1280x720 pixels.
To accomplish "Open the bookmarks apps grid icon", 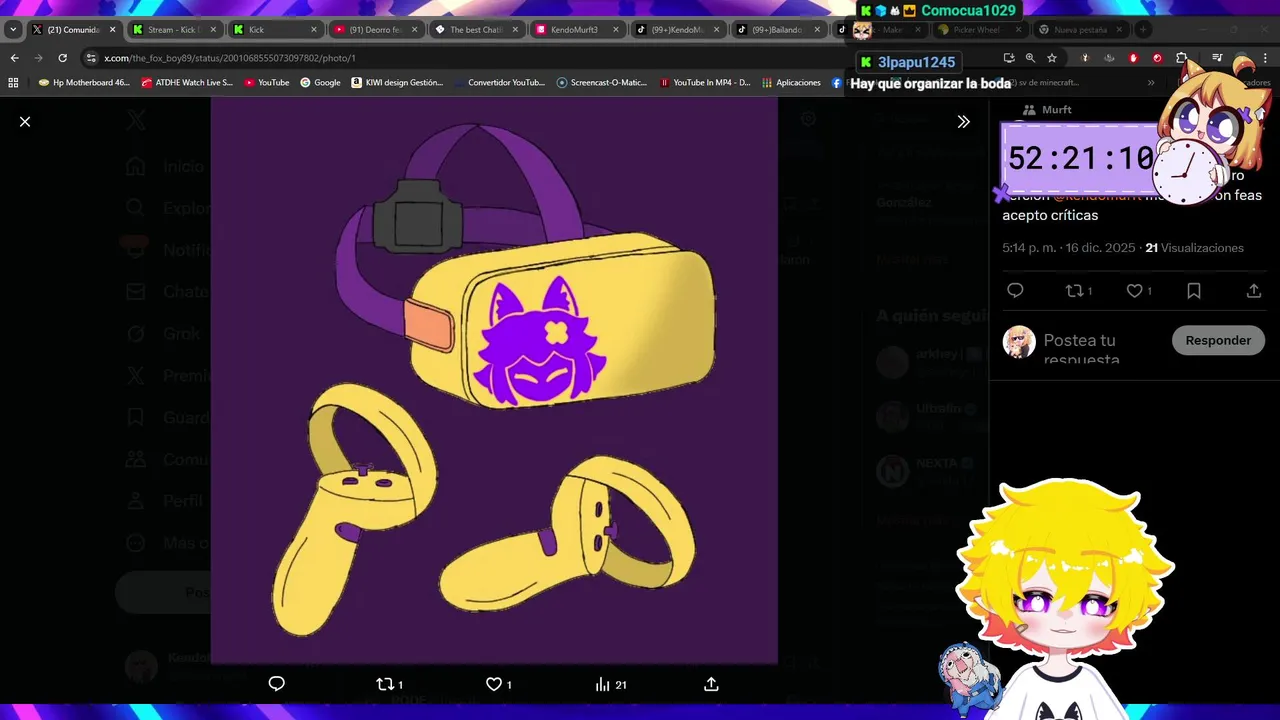I will click(x=13, y=82).
